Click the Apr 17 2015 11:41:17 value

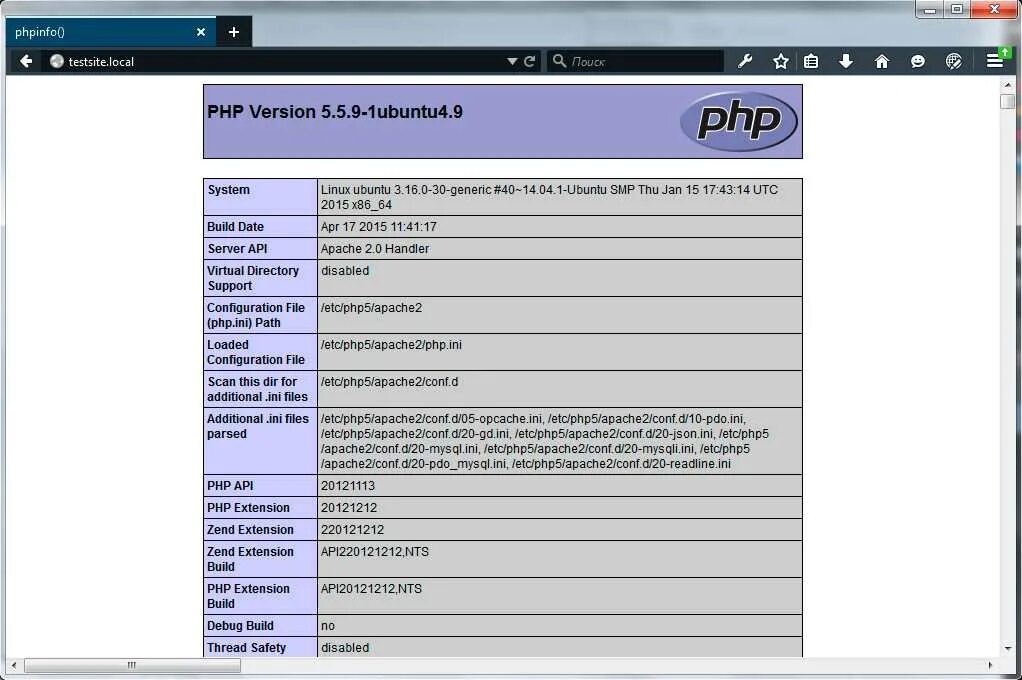click(x=379, y=227)
